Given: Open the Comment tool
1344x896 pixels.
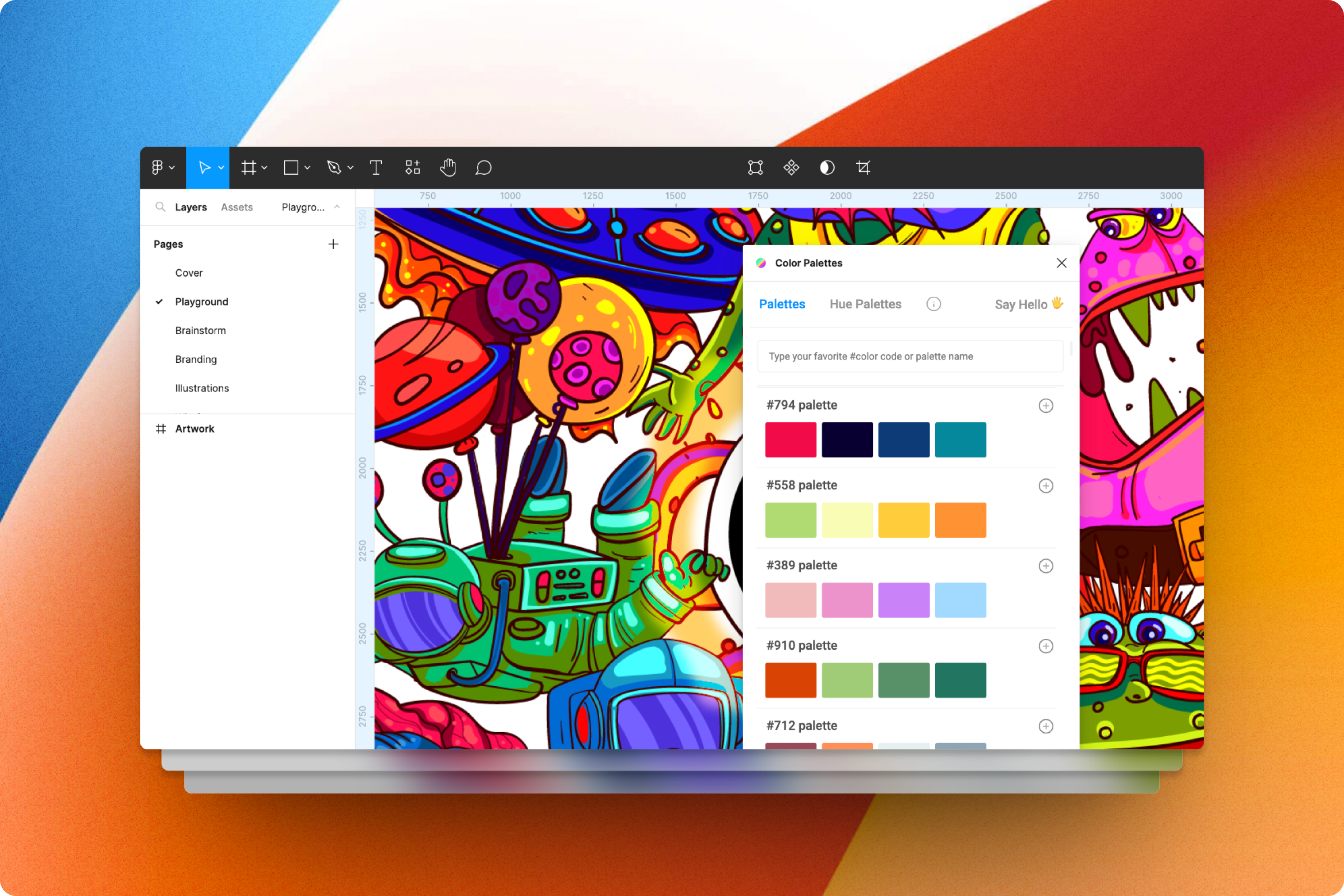Looking at the screenshot, I should [484, 167].
